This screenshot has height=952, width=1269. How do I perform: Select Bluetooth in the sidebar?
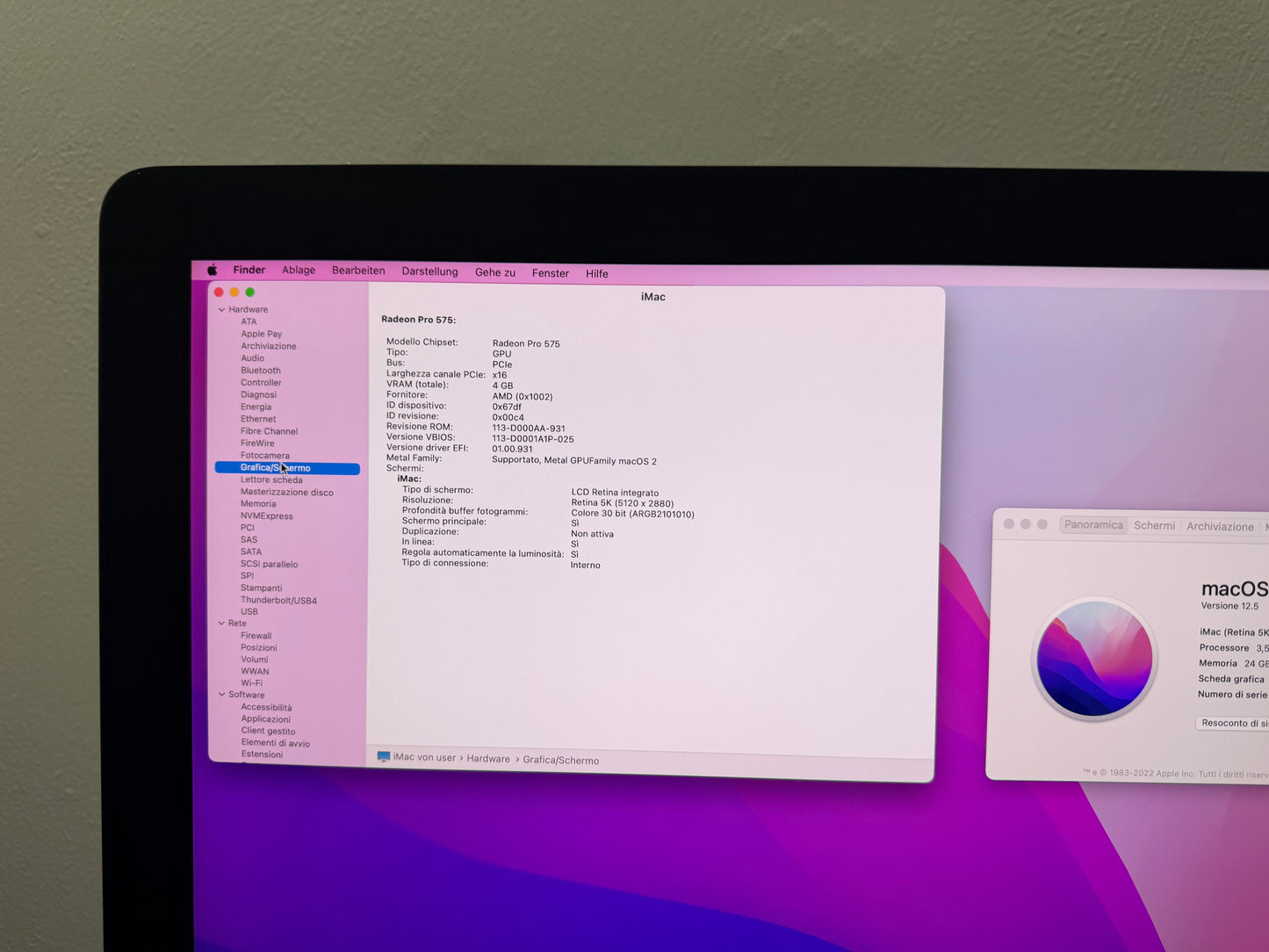coord(261,371)
